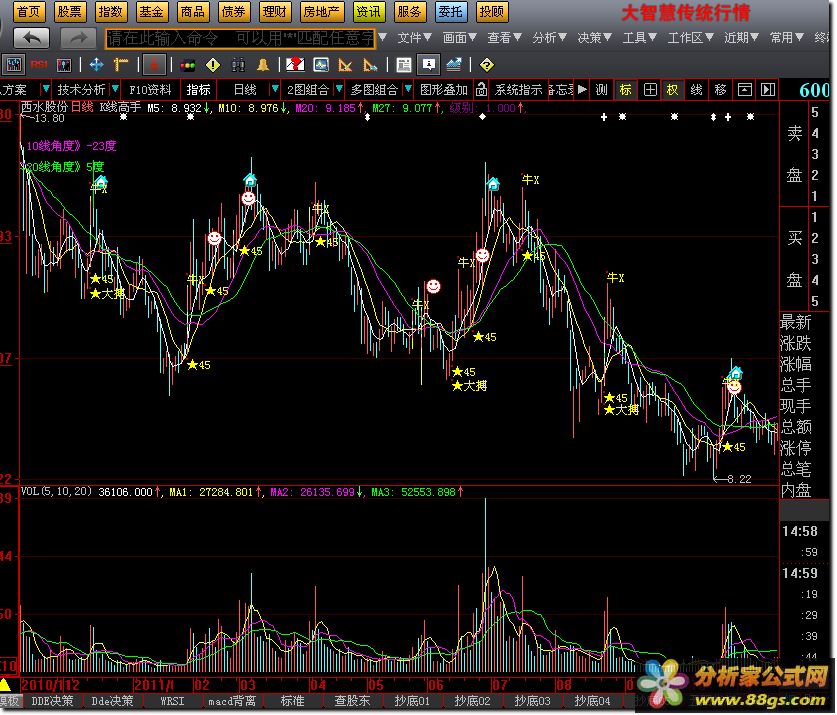
Task: Click the 指标 indicator button
Action: point(199,90)
